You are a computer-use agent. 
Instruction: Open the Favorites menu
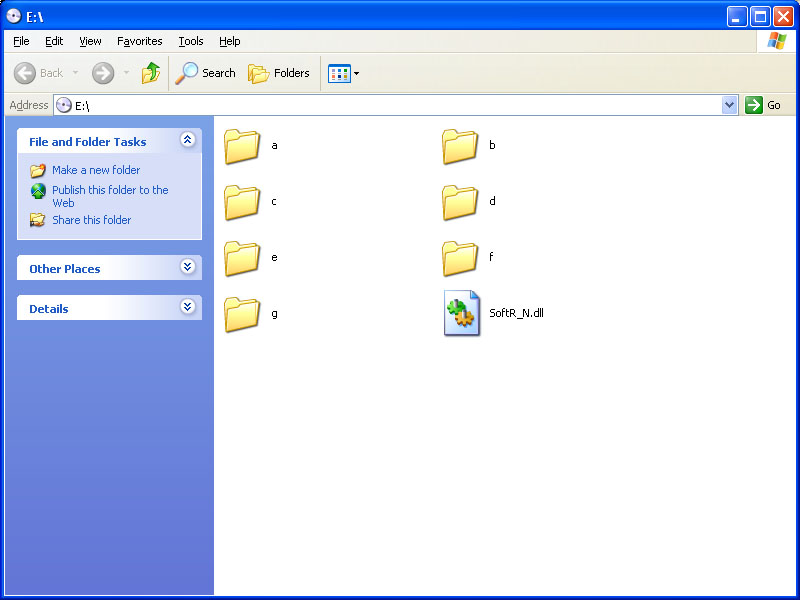(139, 41)
